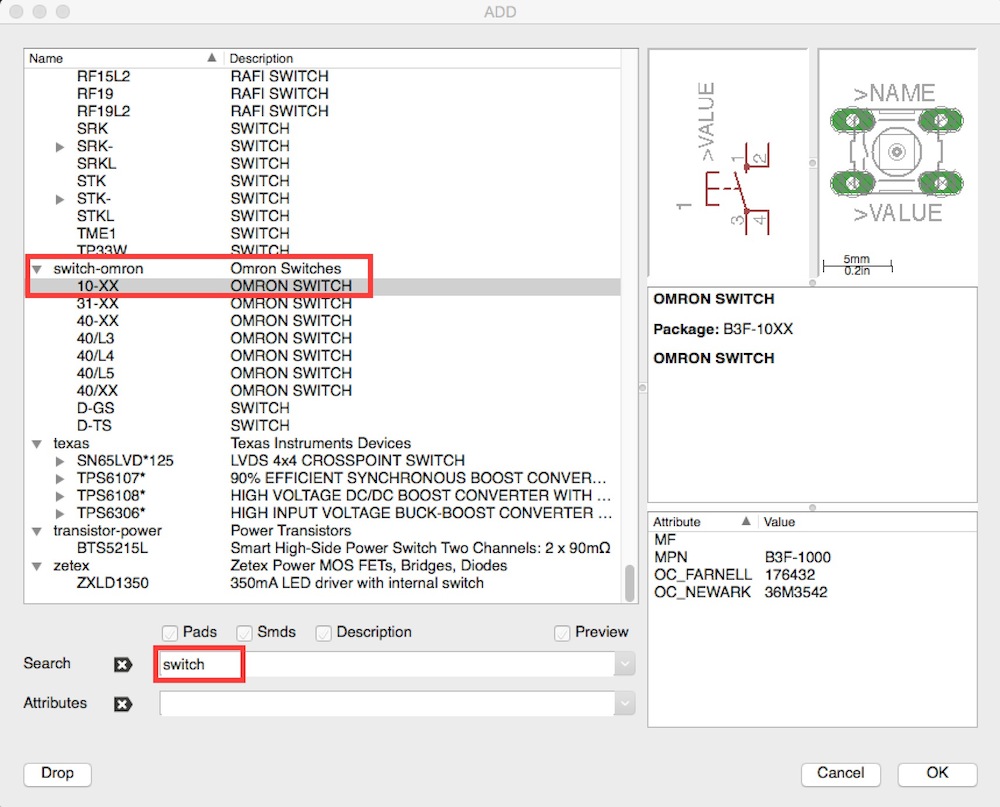Select the 40/XX device row
The height and width of the screenshot is (807, 1000).
point(322,391)
